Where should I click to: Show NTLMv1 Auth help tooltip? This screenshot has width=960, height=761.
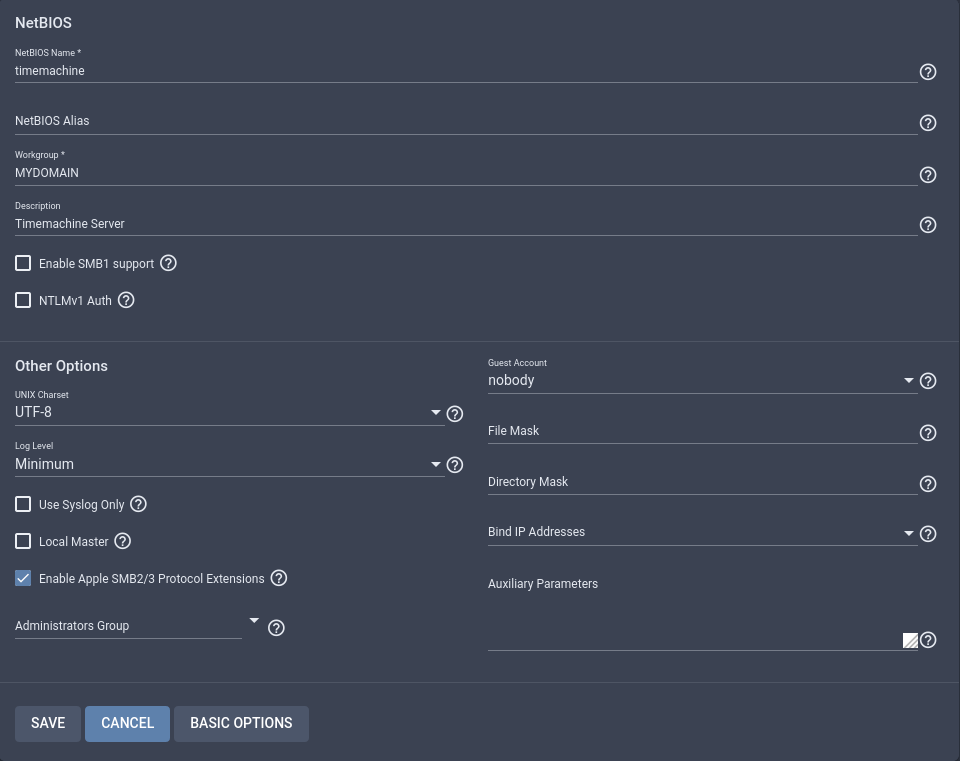click(126, 300)
